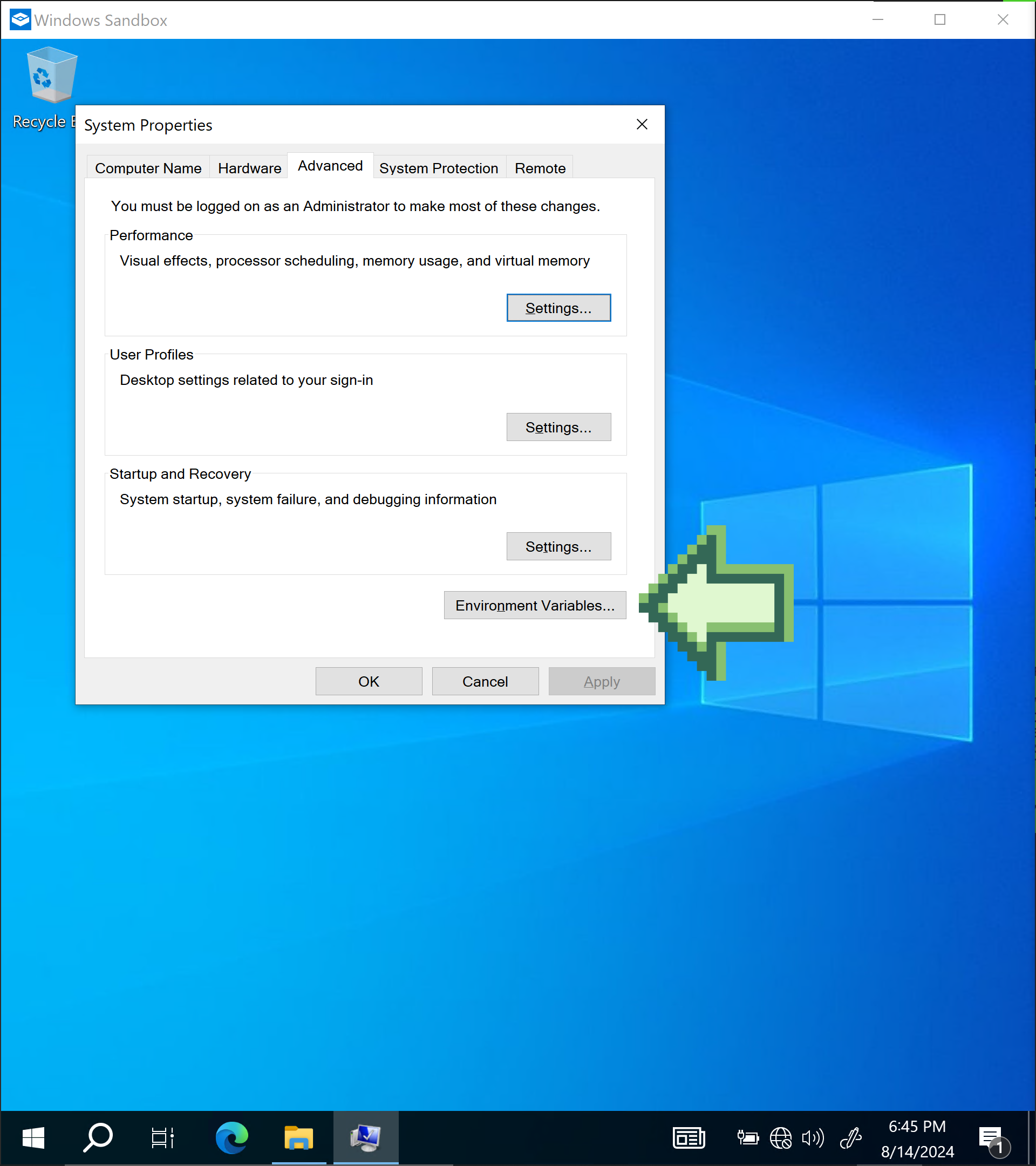Open Windows Search
1036x1166 pixels.
click(x=98, y=1137)
